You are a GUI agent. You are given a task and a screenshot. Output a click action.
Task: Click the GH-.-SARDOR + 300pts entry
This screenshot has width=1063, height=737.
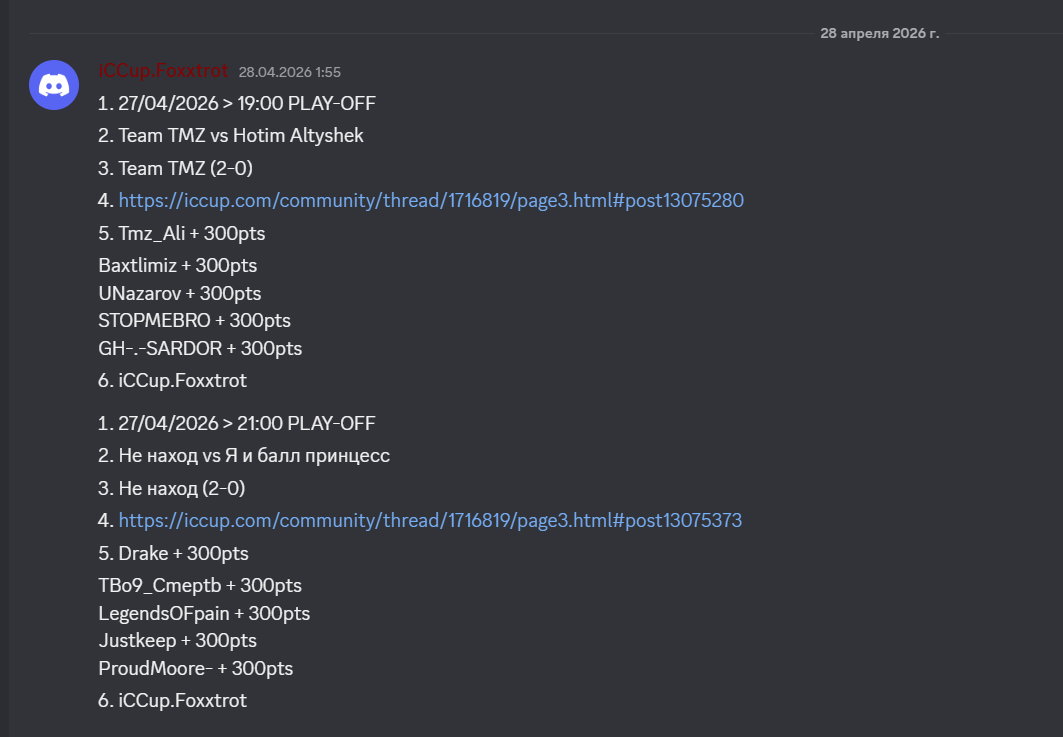200,349
